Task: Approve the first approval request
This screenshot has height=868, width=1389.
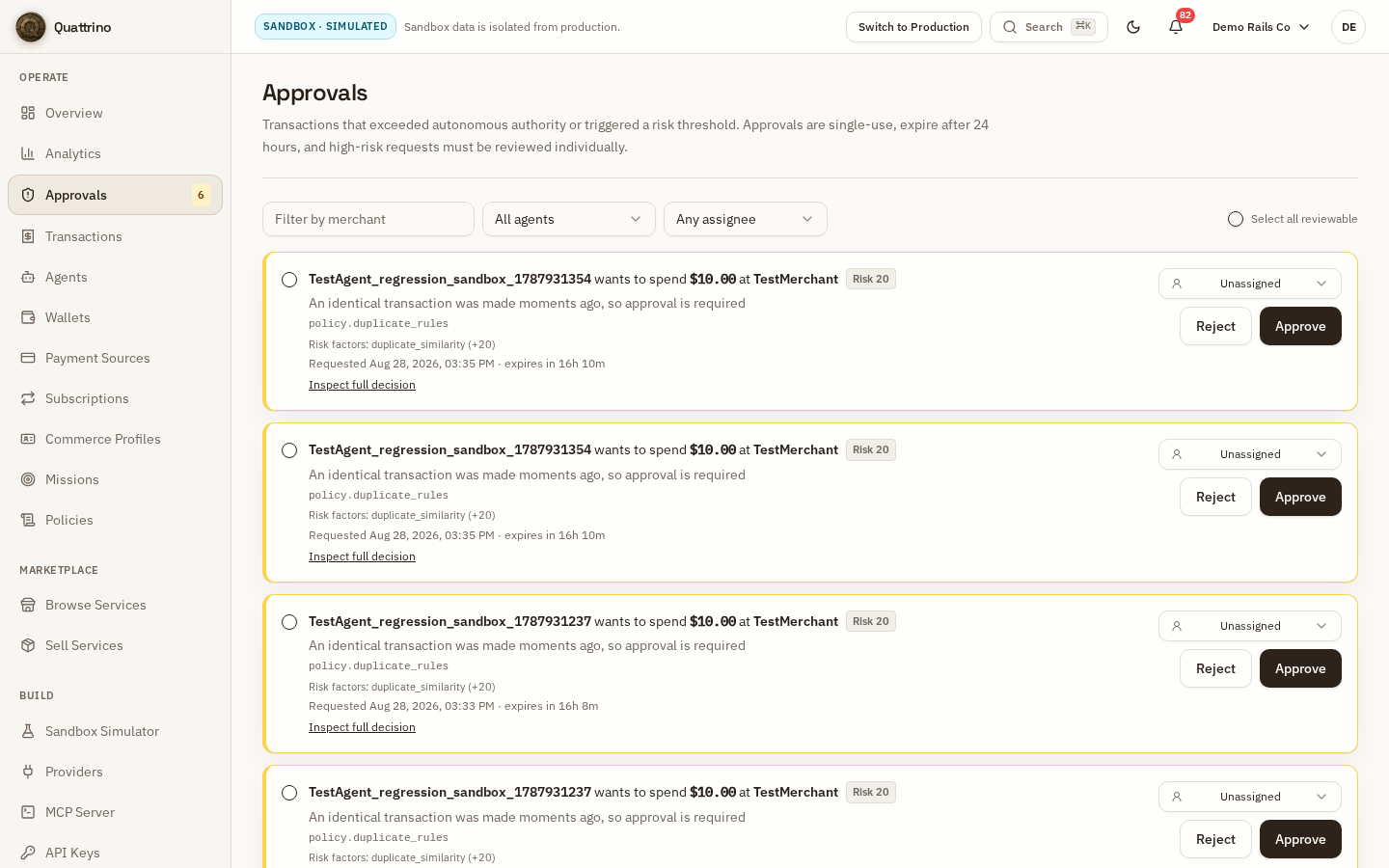Action: (1300, 326)
